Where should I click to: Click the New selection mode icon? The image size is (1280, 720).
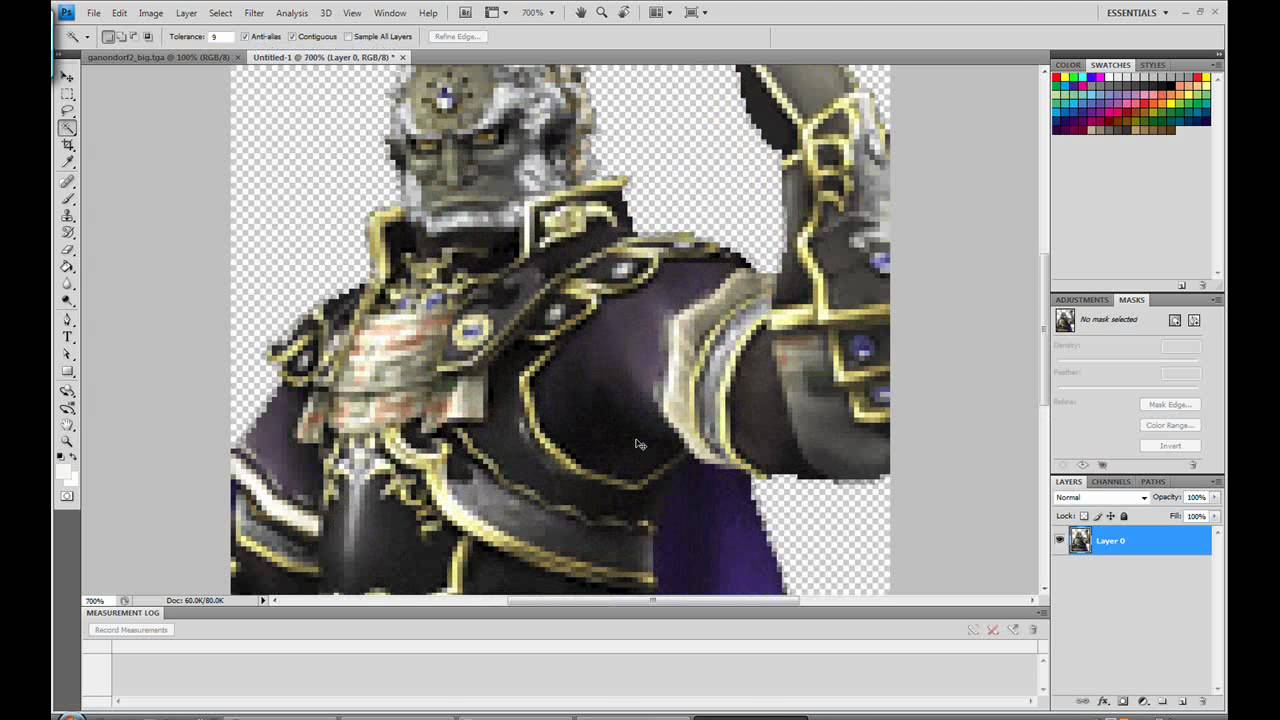click(x=108, y=37)
